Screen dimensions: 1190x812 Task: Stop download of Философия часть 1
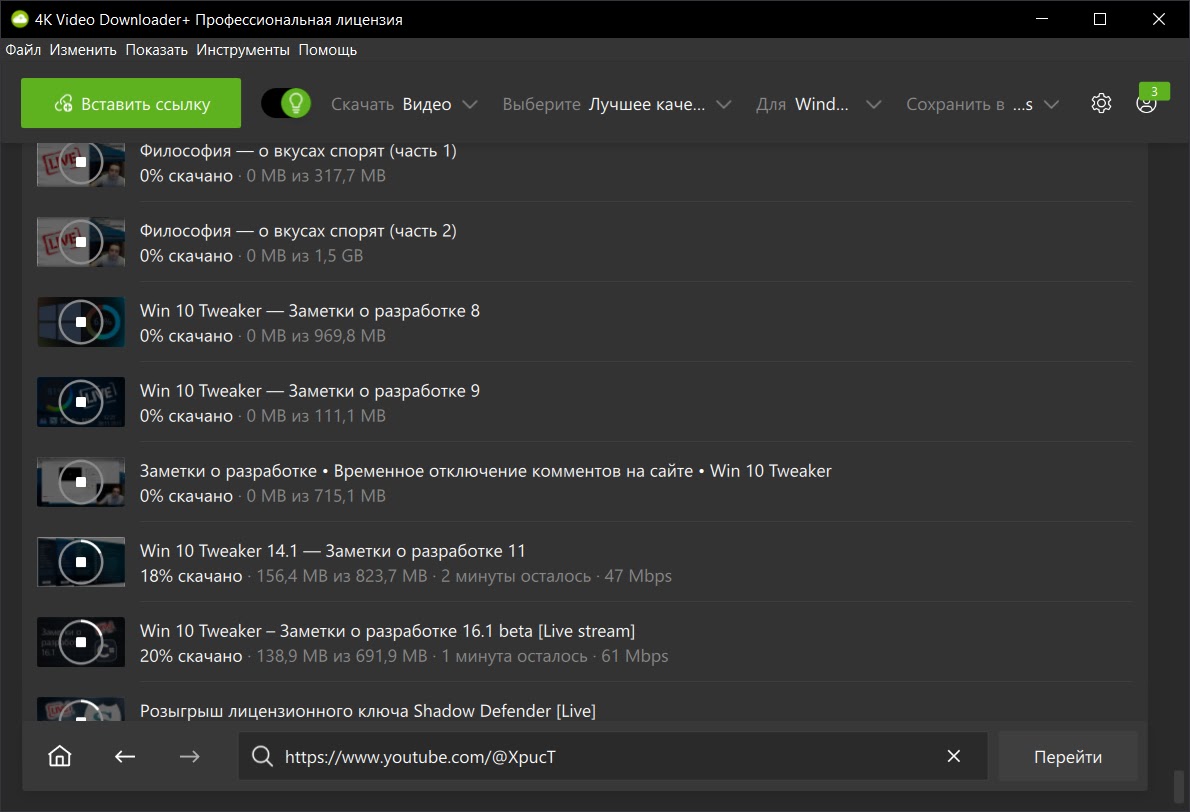[x=80, y=162]
